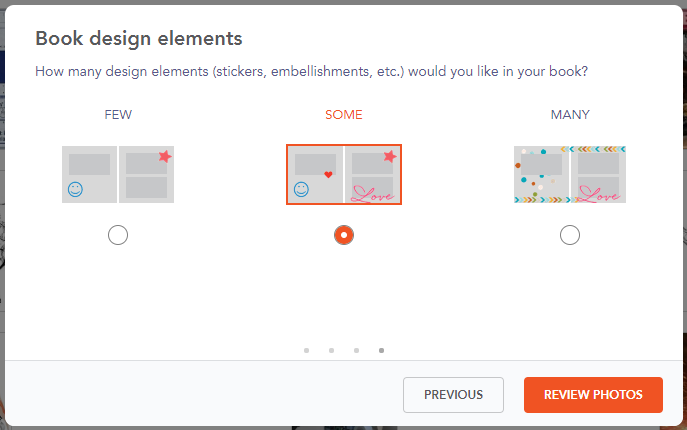The width and height of the screenshot is (687, 430).
Task: Click the Love script in SOME preview
Action: coord(374,190)
